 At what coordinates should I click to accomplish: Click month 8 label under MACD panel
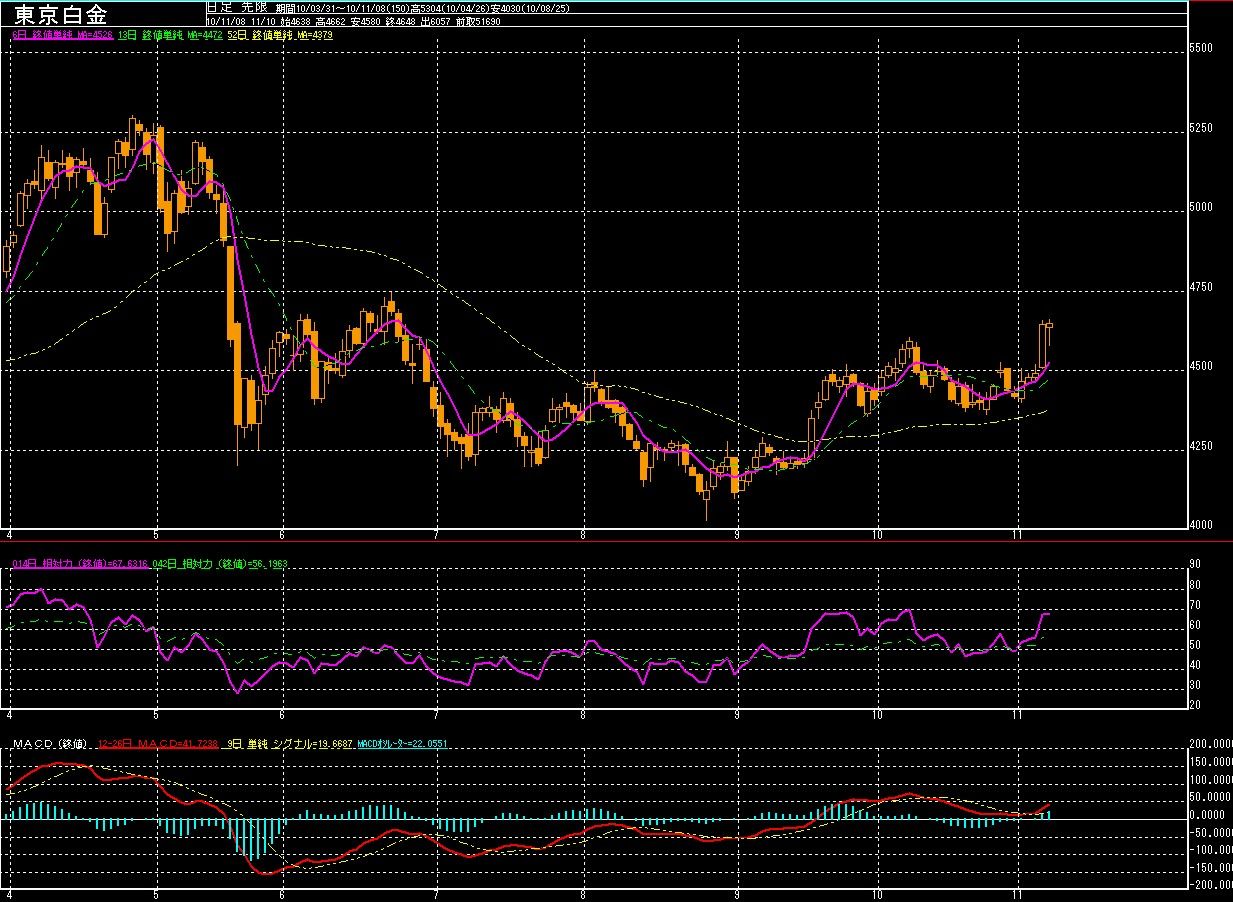[x=582, y=895]
